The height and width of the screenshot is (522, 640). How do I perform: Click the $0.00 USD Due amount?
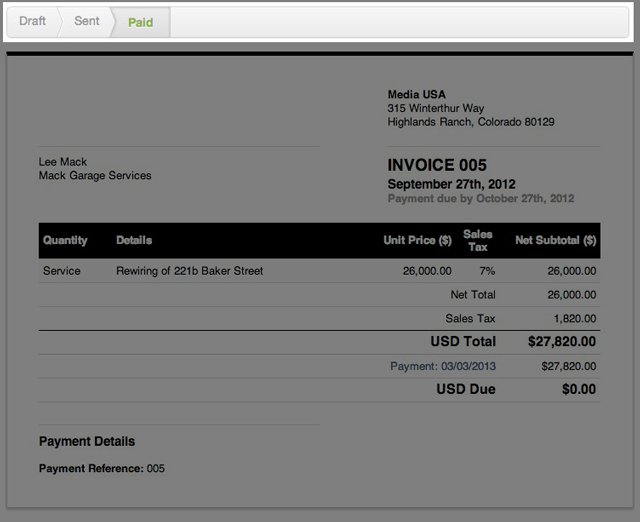tap(578, 389)
